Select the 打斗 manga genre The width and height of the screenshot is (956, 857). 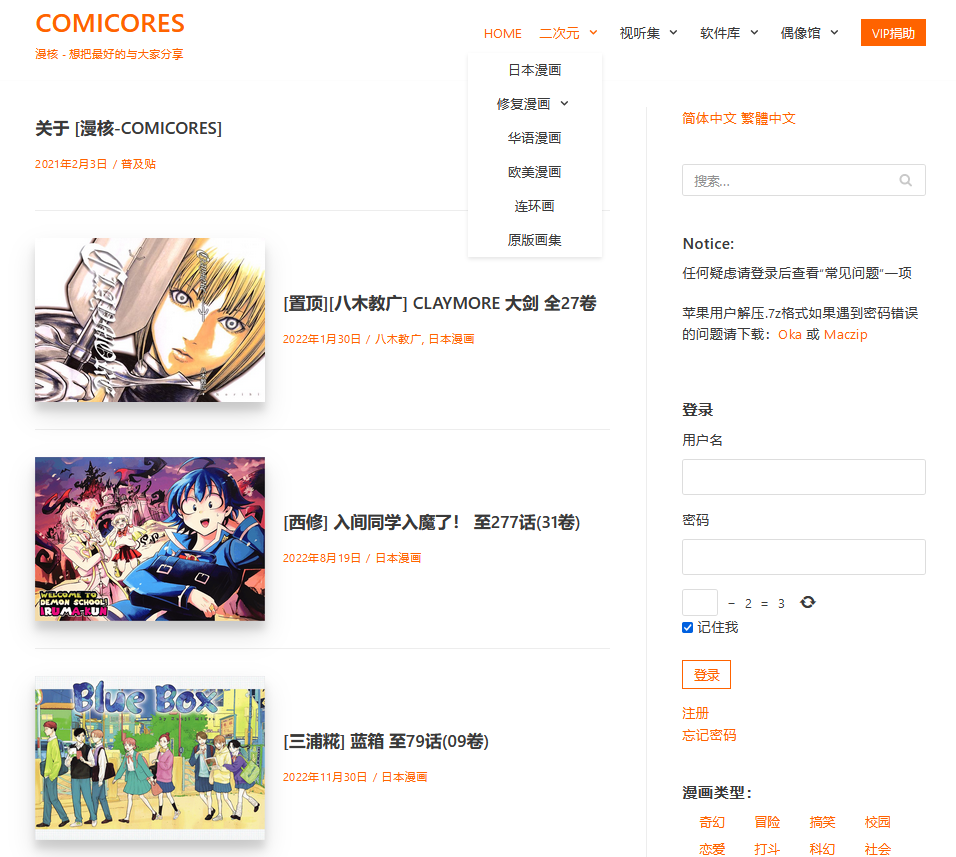[767, 849]
